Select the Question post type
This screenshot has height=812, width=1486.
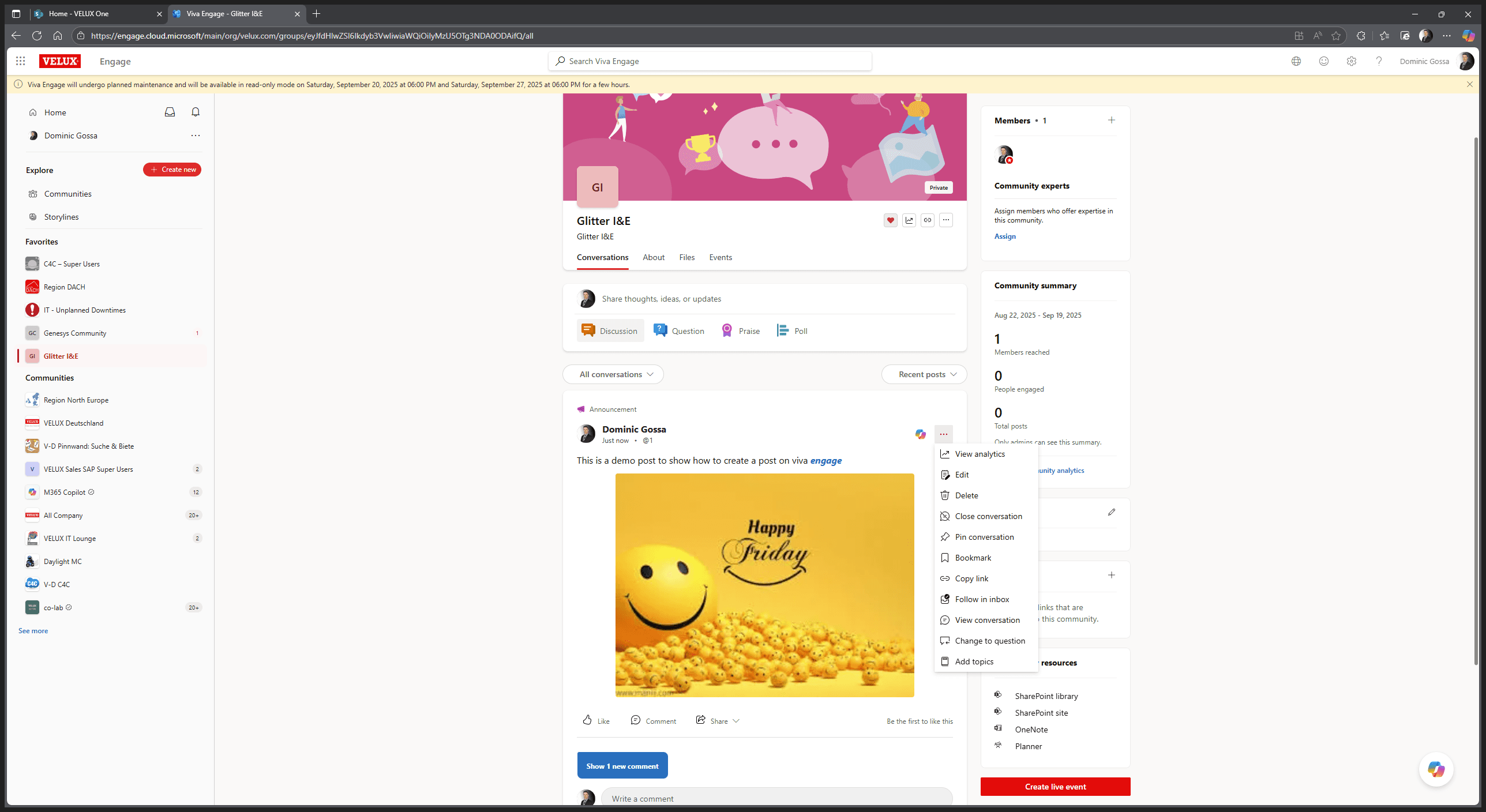pos(679,330)
